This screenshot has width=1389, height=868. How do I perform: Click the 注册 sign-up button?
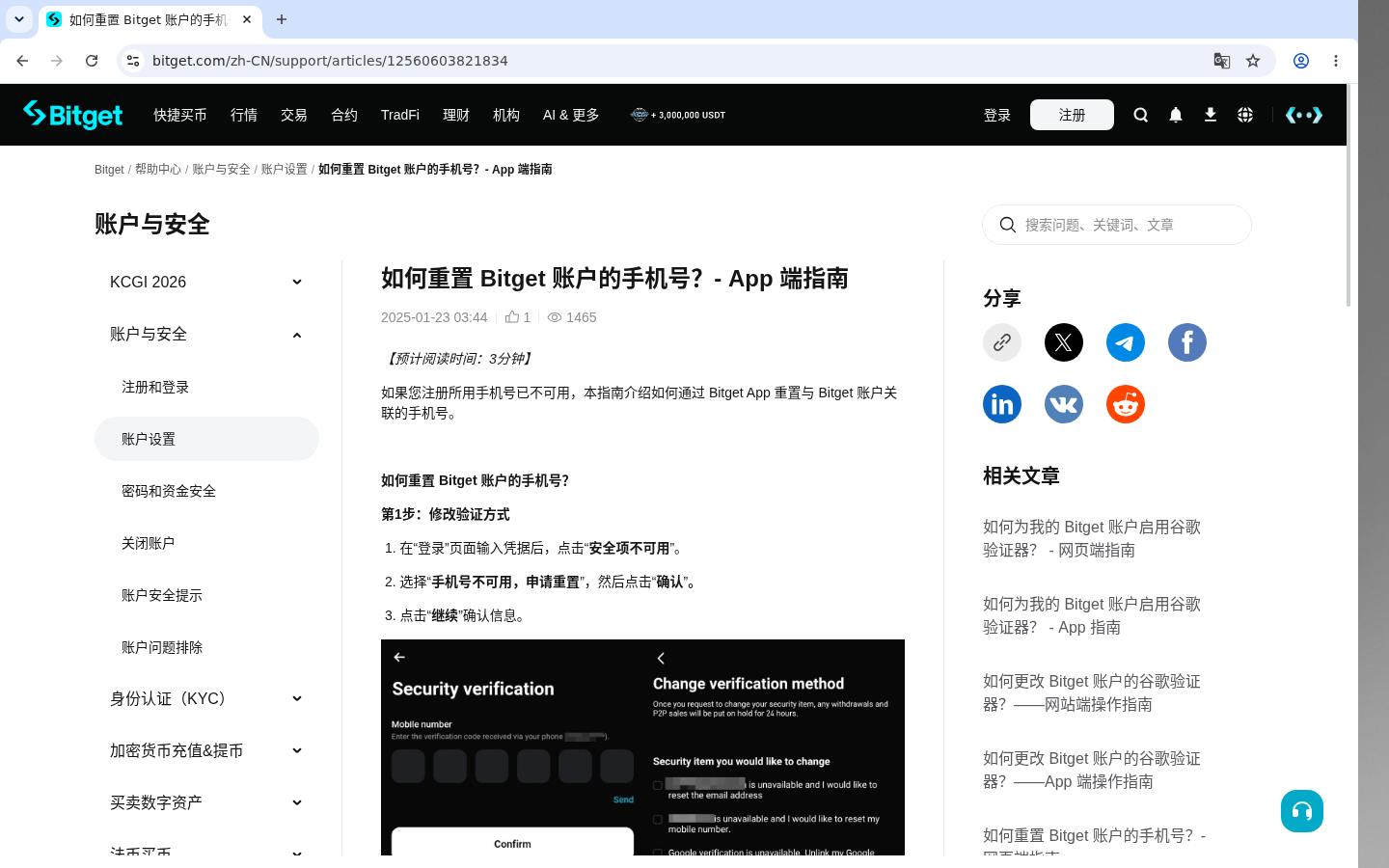1072,115
